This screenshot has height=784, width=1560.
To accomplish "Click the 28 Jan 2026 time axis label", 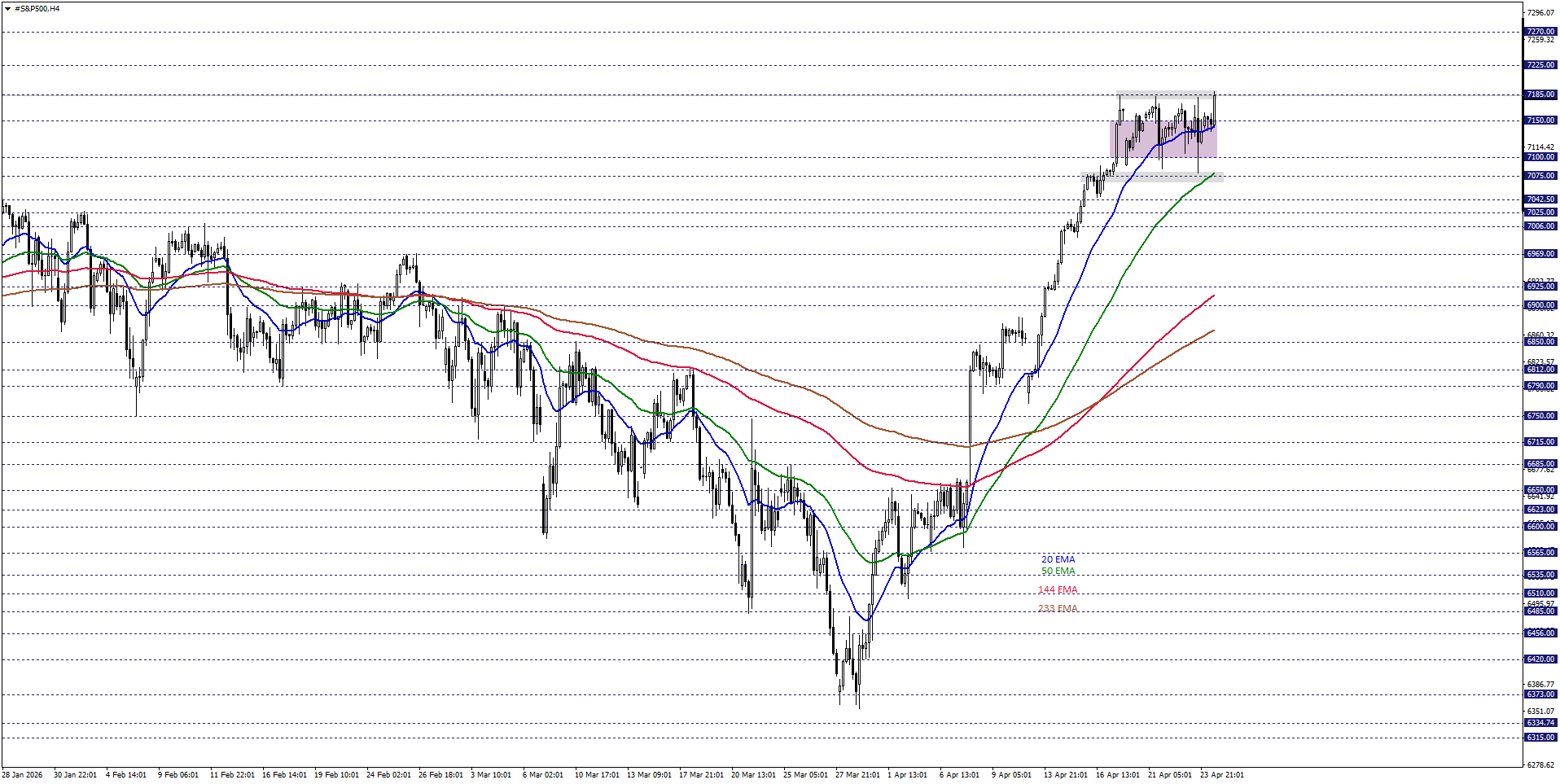I will [22, 775].
